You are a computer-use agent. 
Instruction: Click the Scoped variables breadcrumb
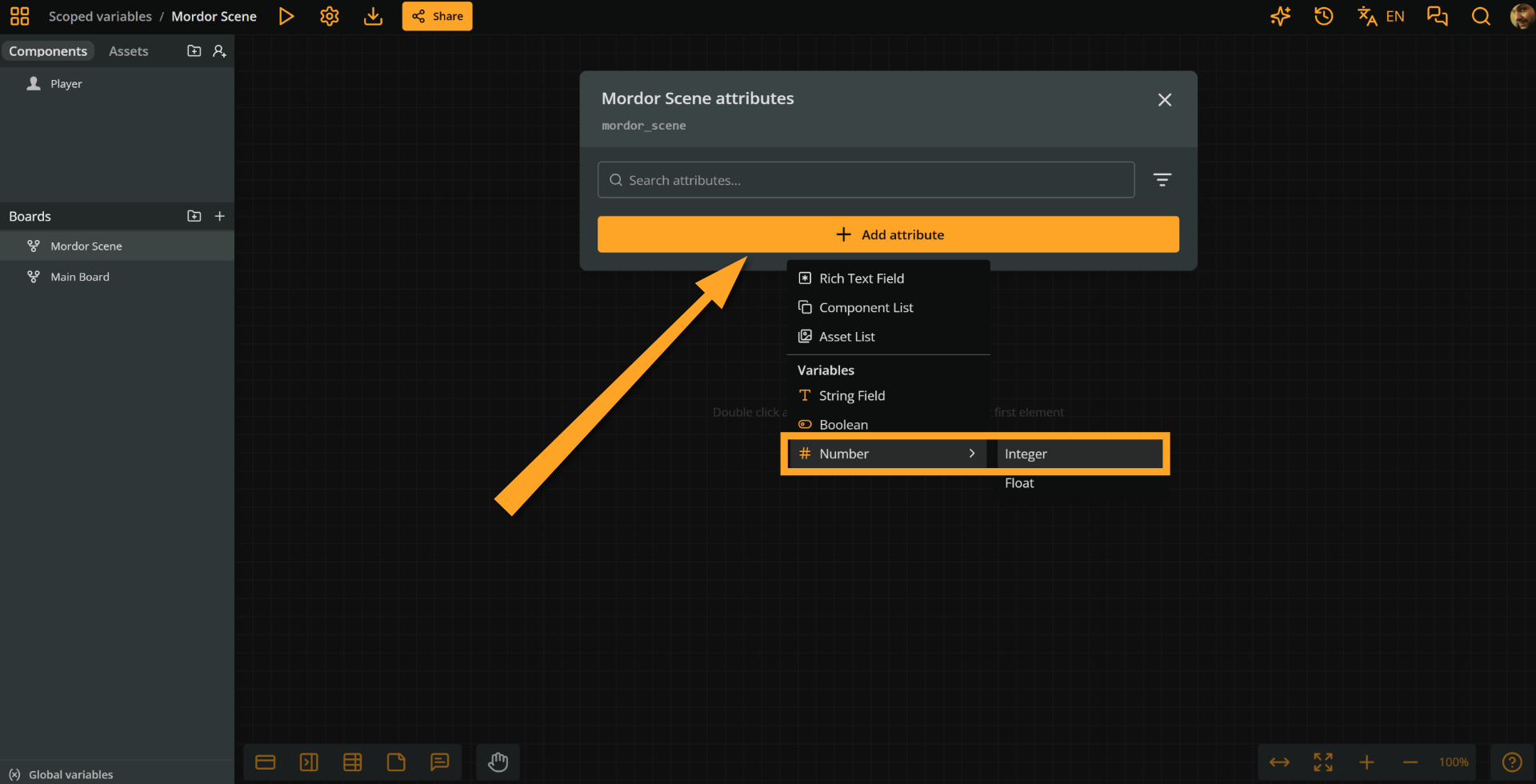pos(100,16)
